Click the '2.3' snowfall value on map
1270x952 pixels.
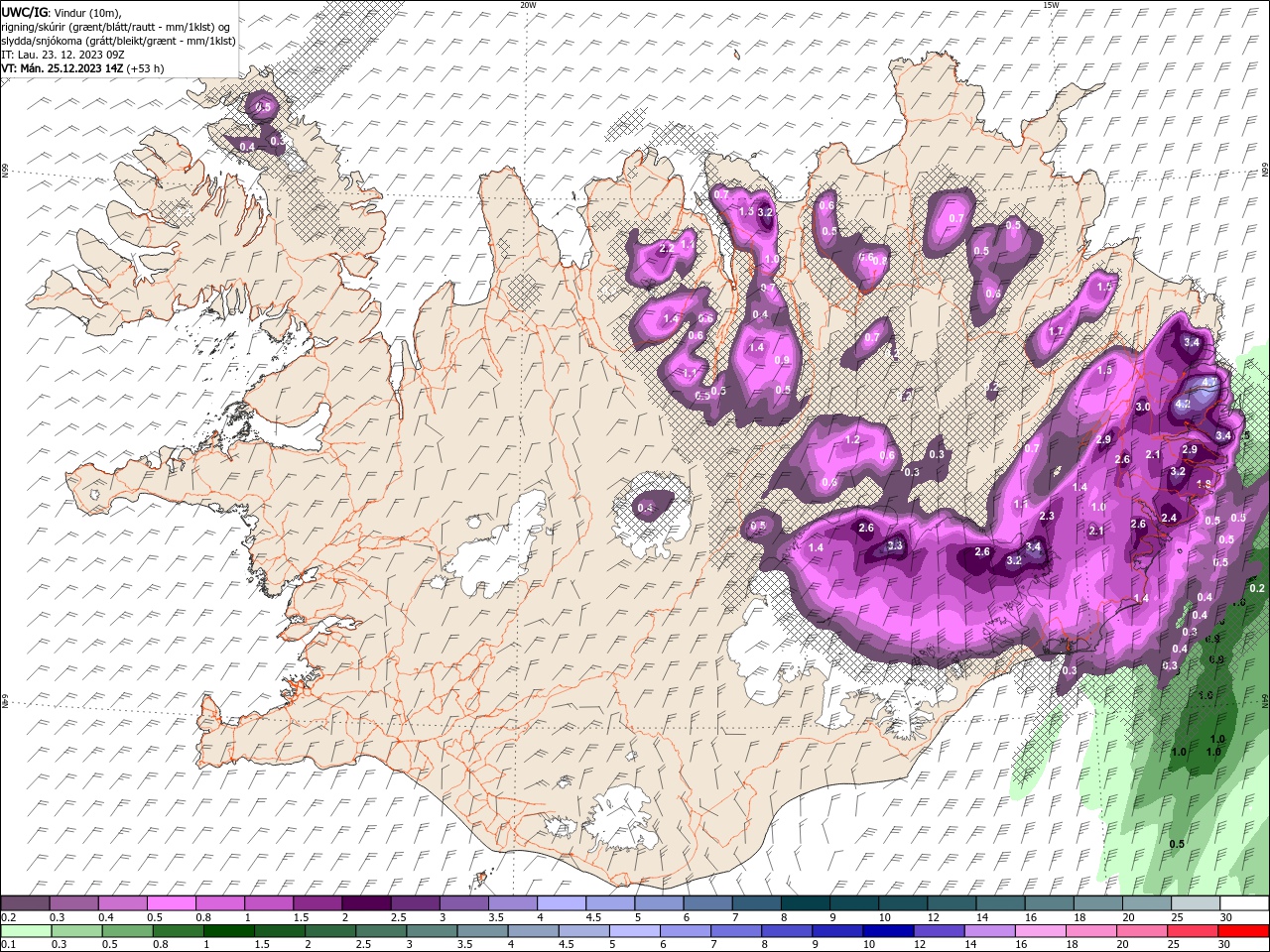[1047, 516]
